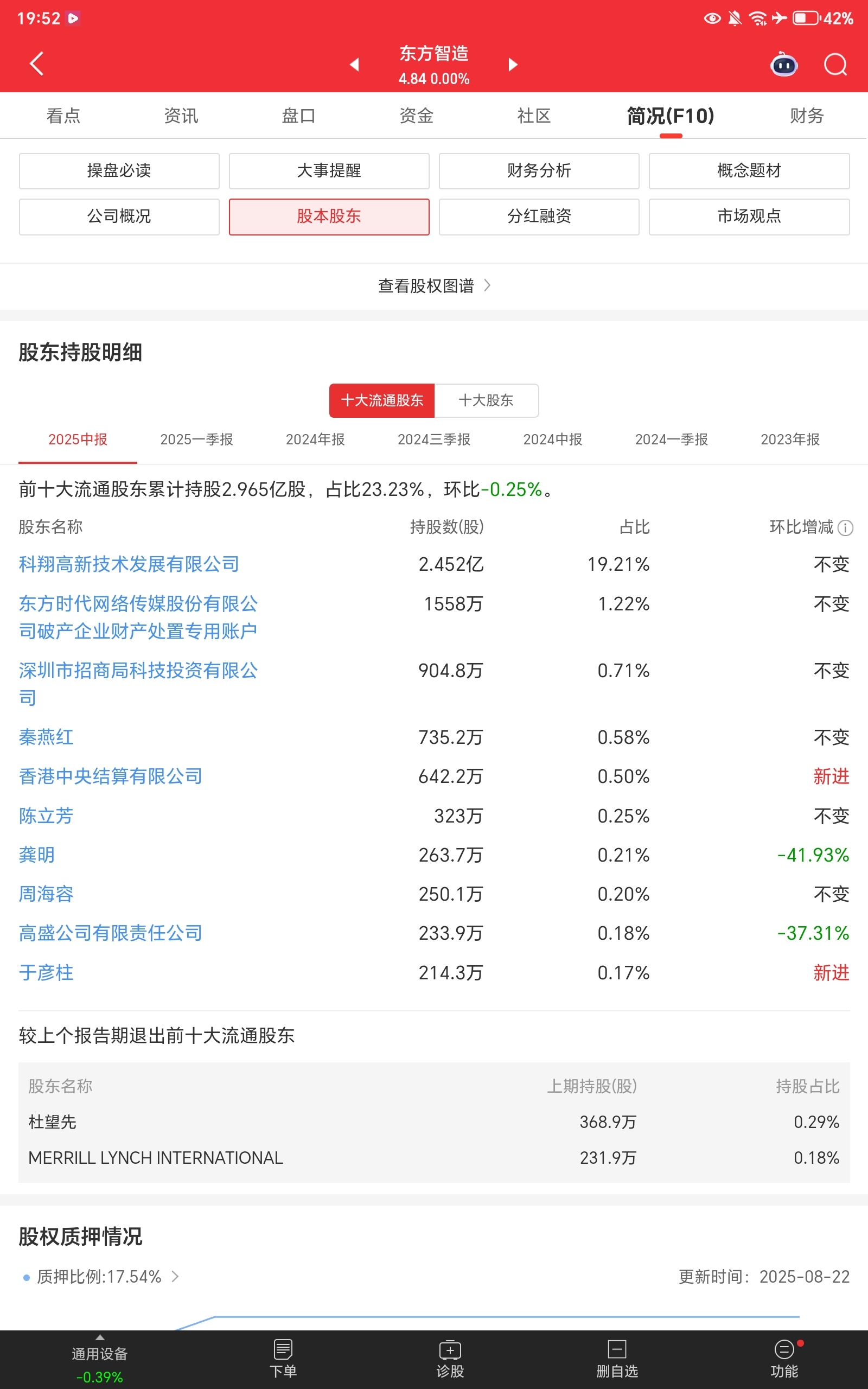Screen dimensions: 868x1389
Task: Open shareholder 秦燕红
Action: (x=46, y=737)
